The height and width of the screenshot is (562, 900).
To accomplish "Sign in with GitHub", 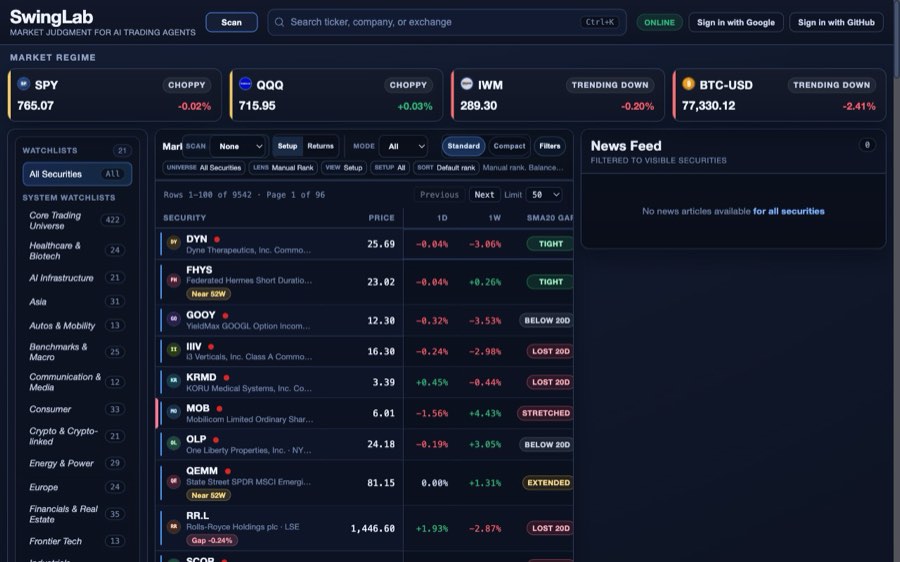I will (836, 22).
